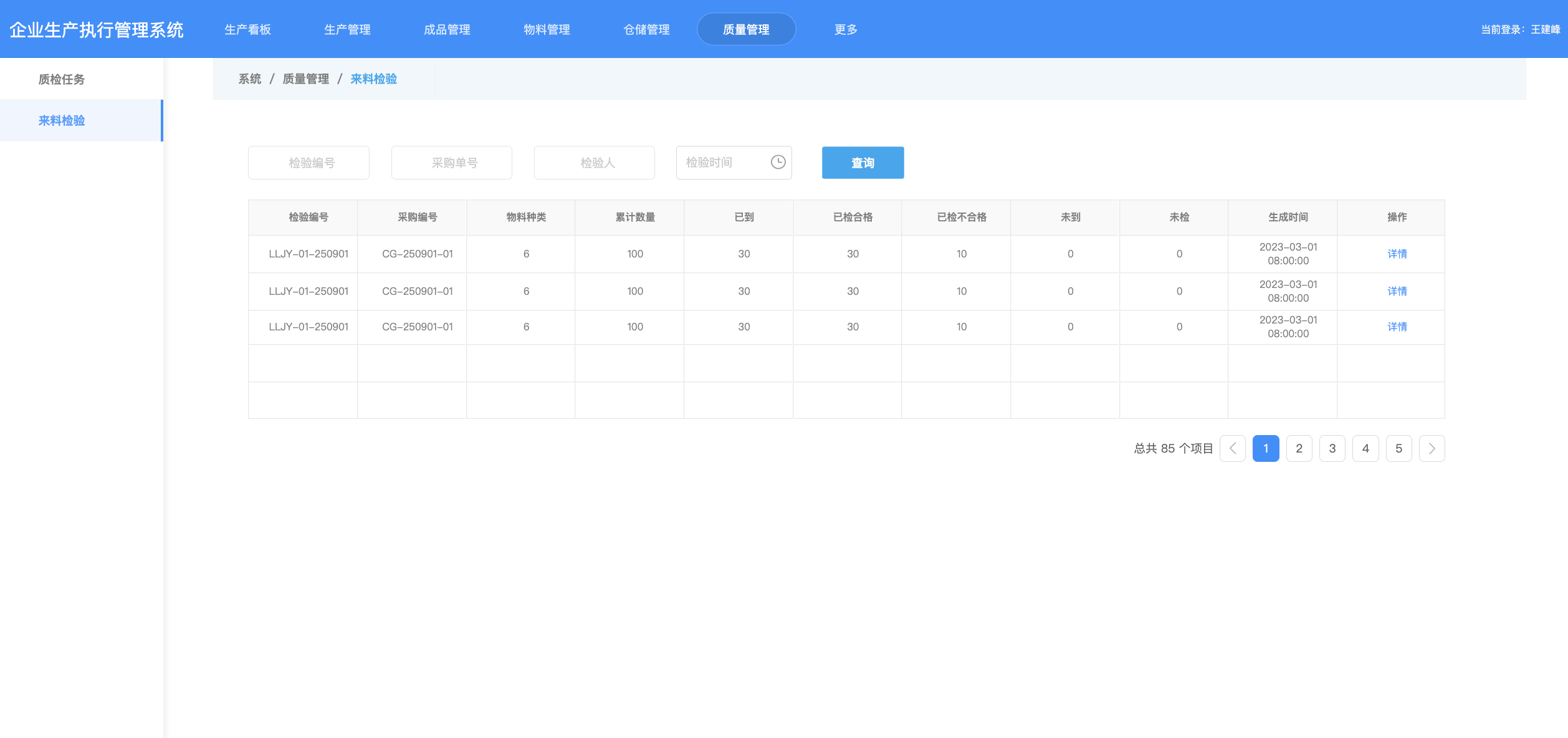Click the clock icon in 检验时间 field
Screen dimensions: 1568x738
(778, 162)
